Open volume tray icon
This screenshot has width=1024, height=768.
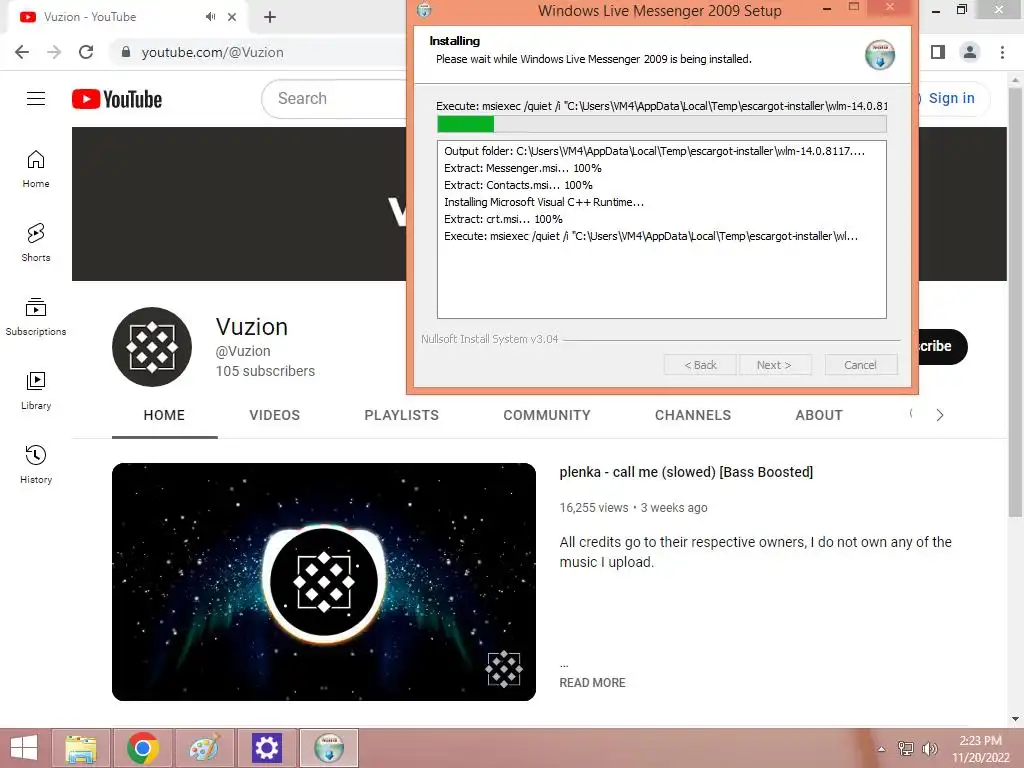pos(929,749)
